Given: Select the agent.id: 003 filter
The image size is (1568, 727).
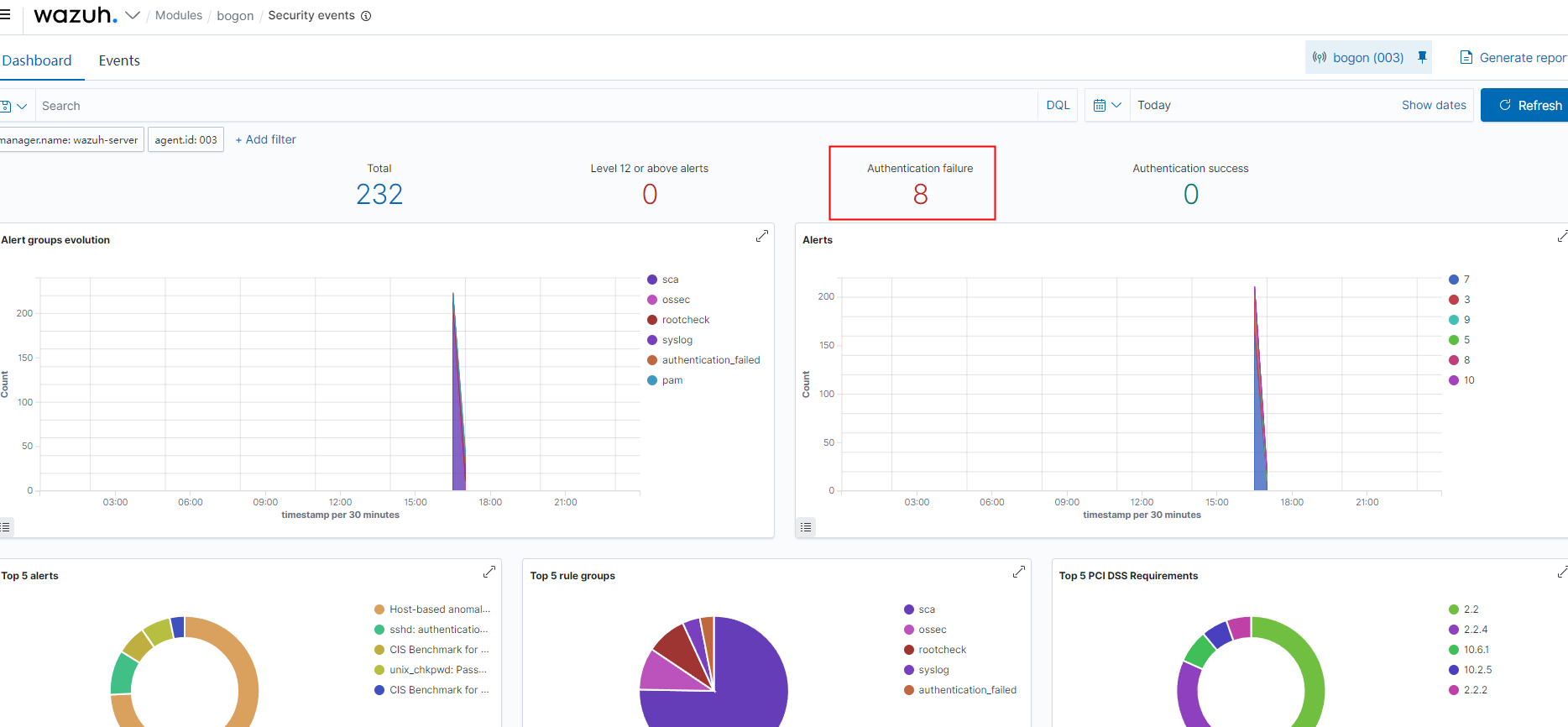Looking at the screenshot, I should [x=186, y=139].
